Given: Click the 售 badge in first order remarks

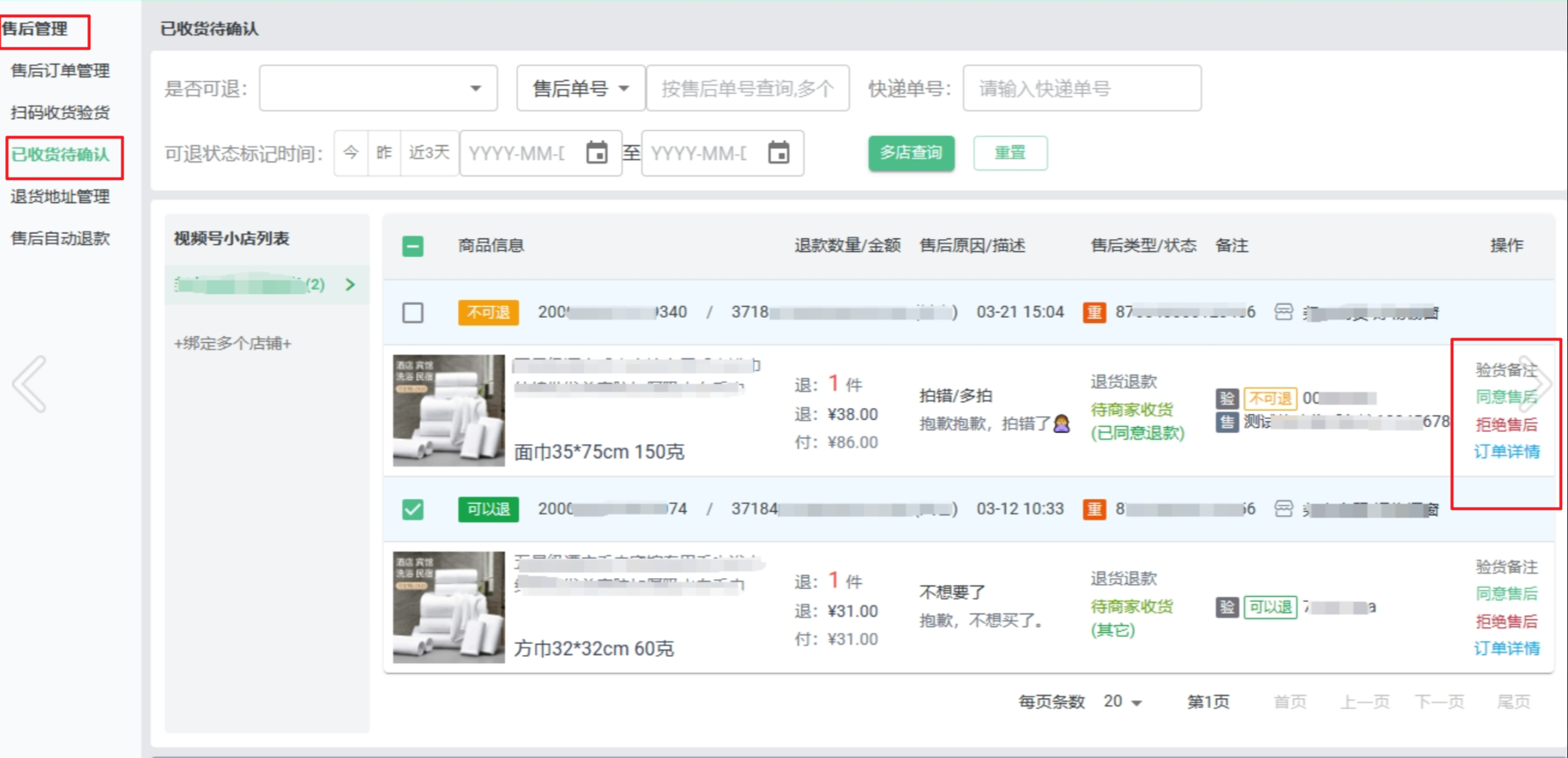Looking at the screenshot, I should [1227, 422].
